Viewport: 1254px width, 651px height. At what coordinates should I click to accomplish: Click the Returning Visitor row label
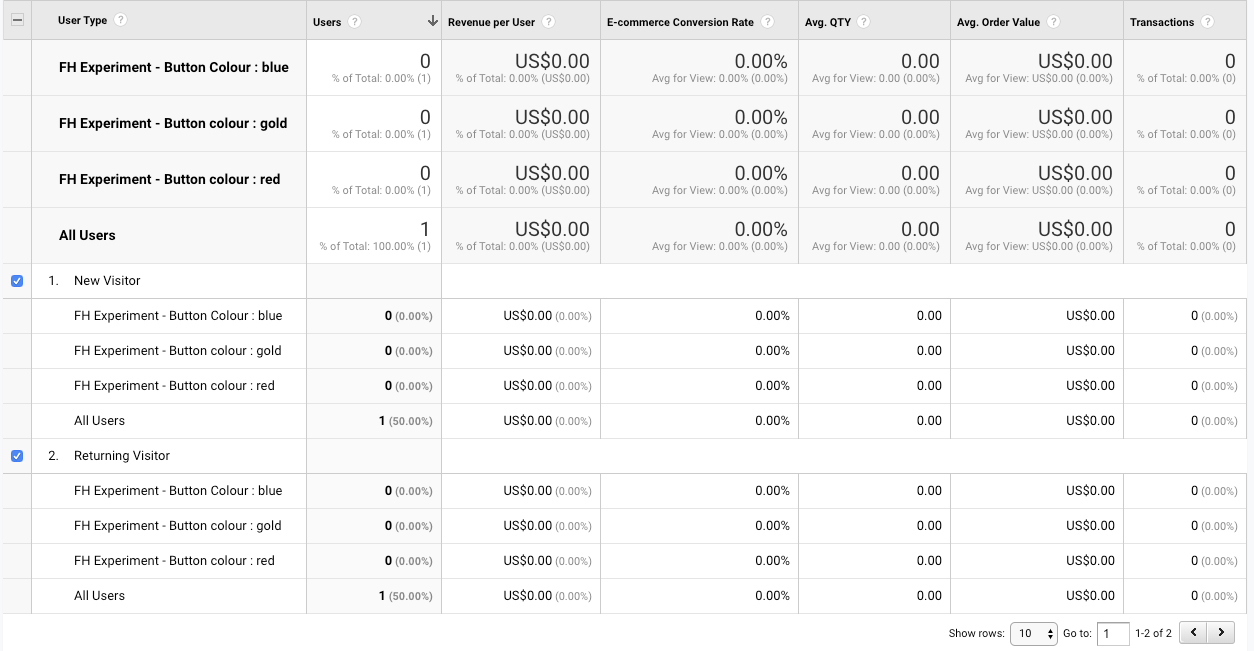[122, 456]
